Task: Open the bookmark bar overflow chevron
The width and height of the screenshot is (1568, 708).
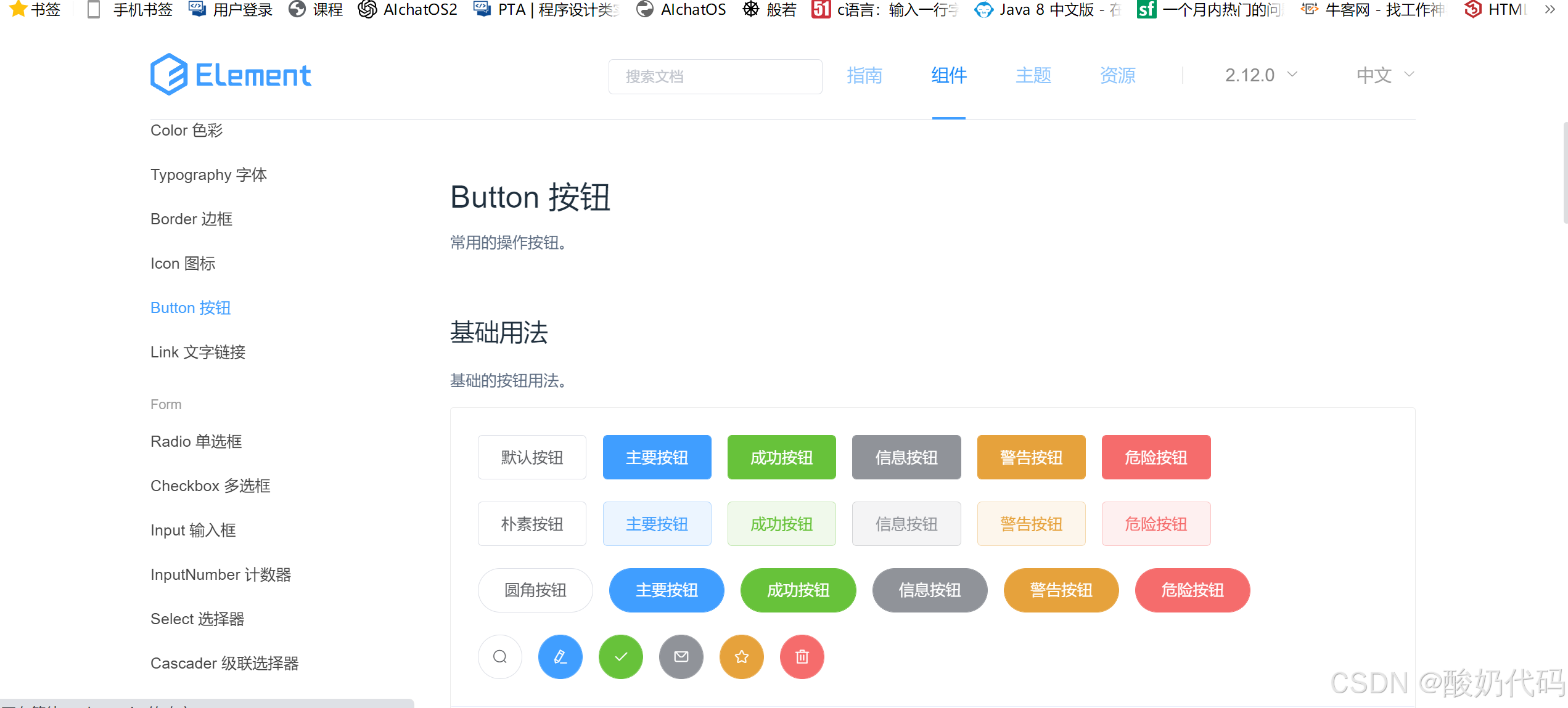Action: 1550,9
